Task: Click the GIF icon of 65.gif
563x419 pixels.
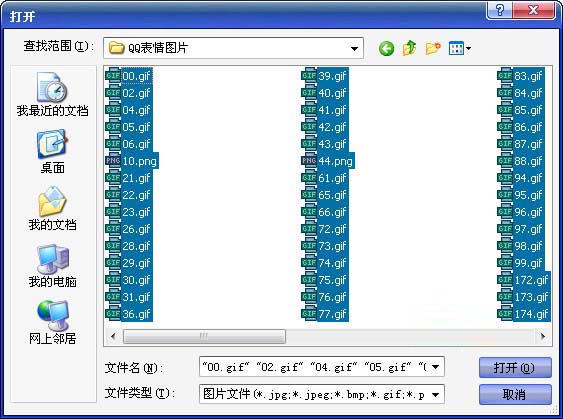Action: pyautogui.click(x=309, y=195)
